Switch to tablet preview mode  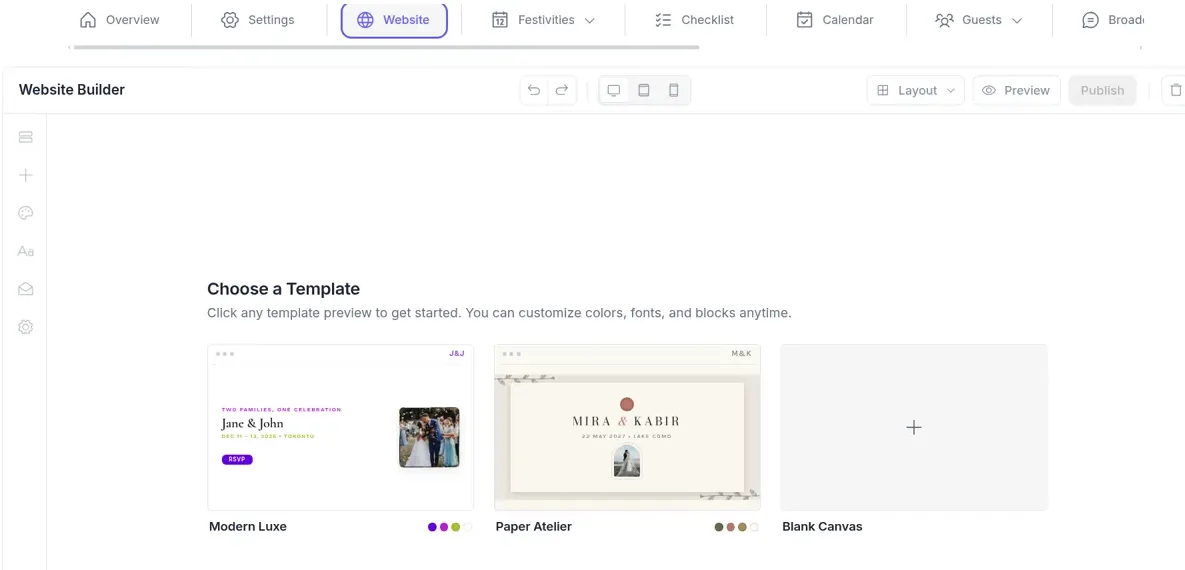644,91
